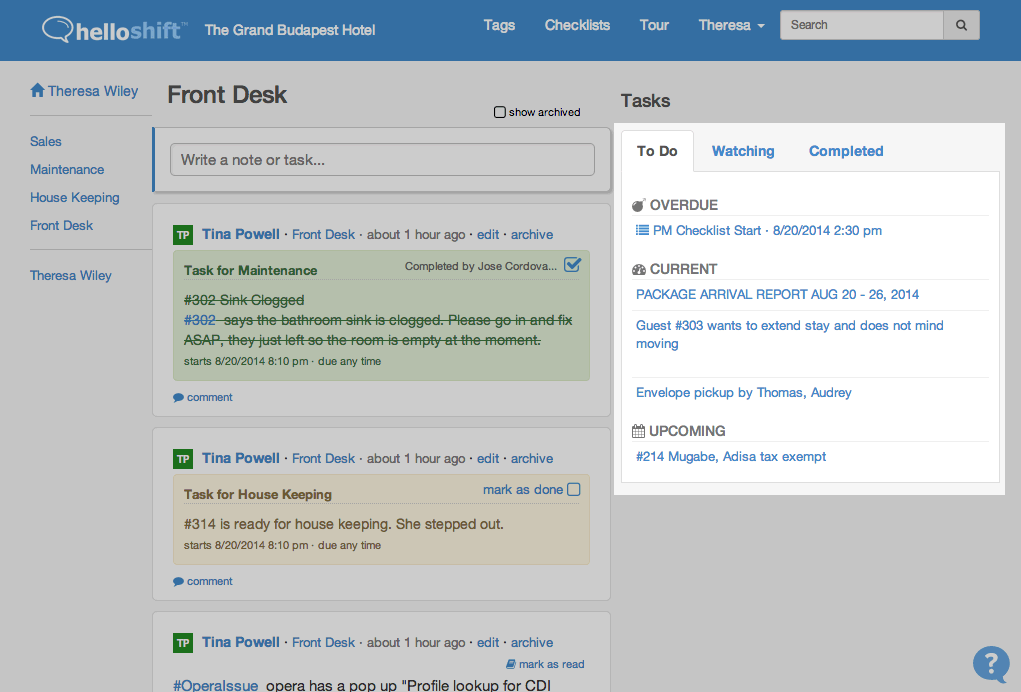The height and width of the screenshot is (692, 1021).
Task: Uncheck completed Task for Maintenance checkbox
Action: pyautogui.click(x=572, y=265)
